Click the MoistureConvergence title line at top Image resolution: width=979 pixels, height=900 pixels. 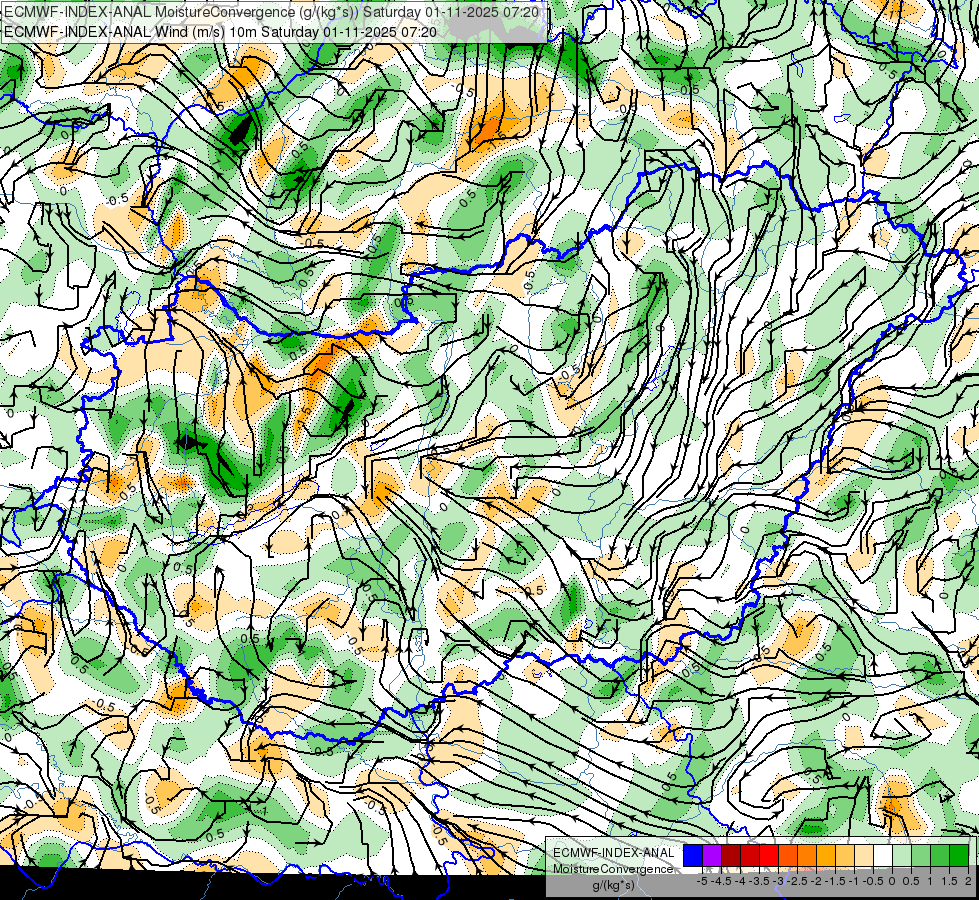coord(271,12)
